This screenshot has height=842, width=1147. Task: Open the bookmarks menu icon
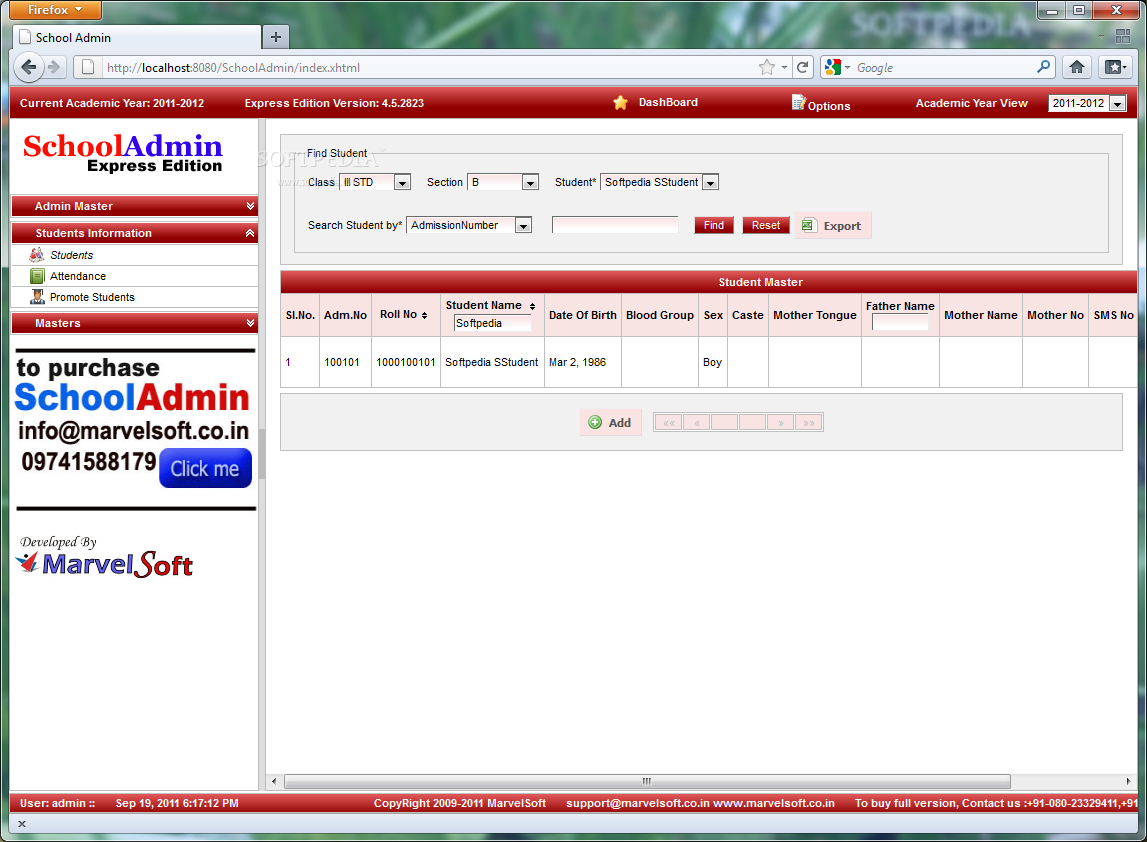1116,67
